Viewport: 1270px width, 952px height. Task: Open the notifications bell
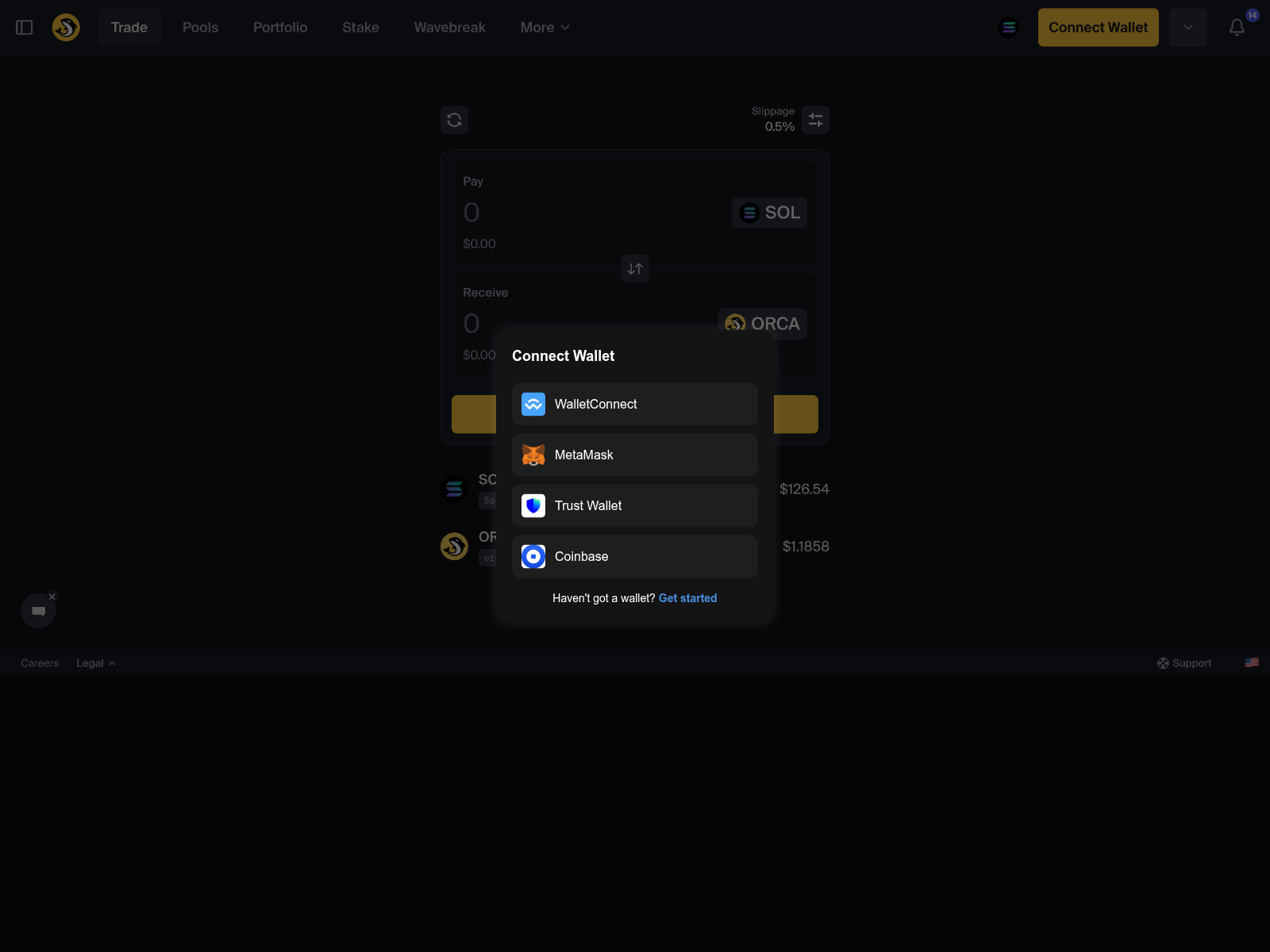[x=1237, y=28]
